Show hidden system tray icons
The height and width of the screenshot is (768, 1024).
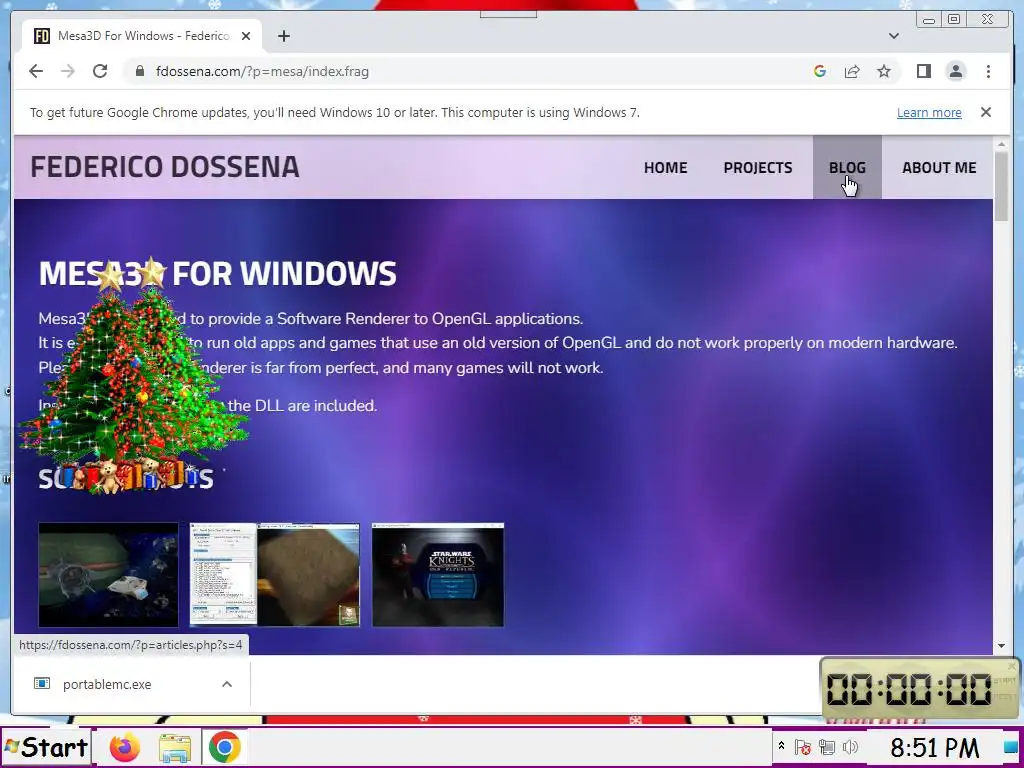[x=781, y=746]
